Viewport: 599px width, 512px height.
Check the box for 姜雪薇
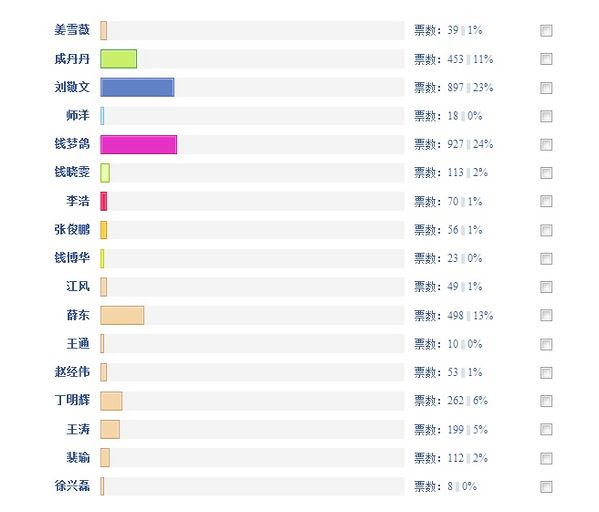click(546, 31)
